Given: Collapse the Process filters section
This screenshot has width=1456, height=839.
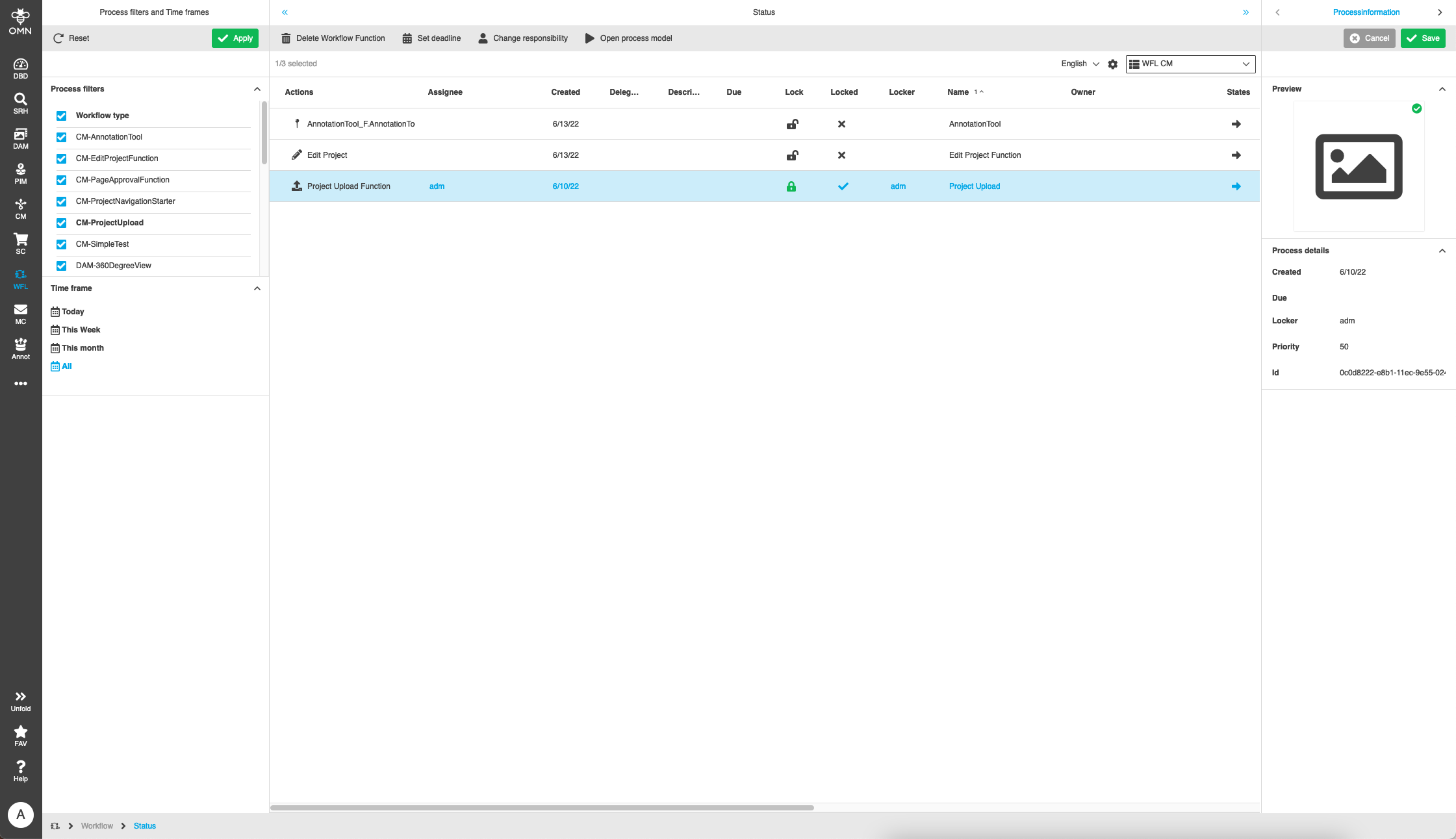Looking at the screenshot, I should (257, 89).
